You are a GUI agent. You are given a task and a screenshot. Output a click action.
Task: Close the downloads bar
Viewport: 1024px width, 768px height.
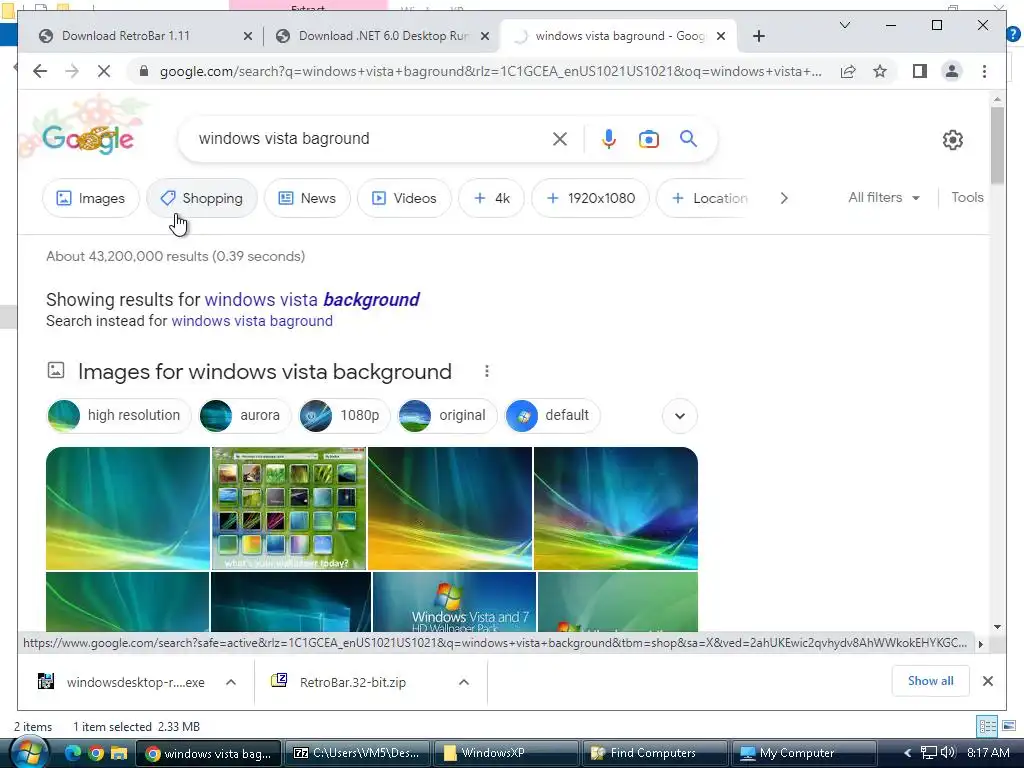pyautogui.click(x=987, y=681)
